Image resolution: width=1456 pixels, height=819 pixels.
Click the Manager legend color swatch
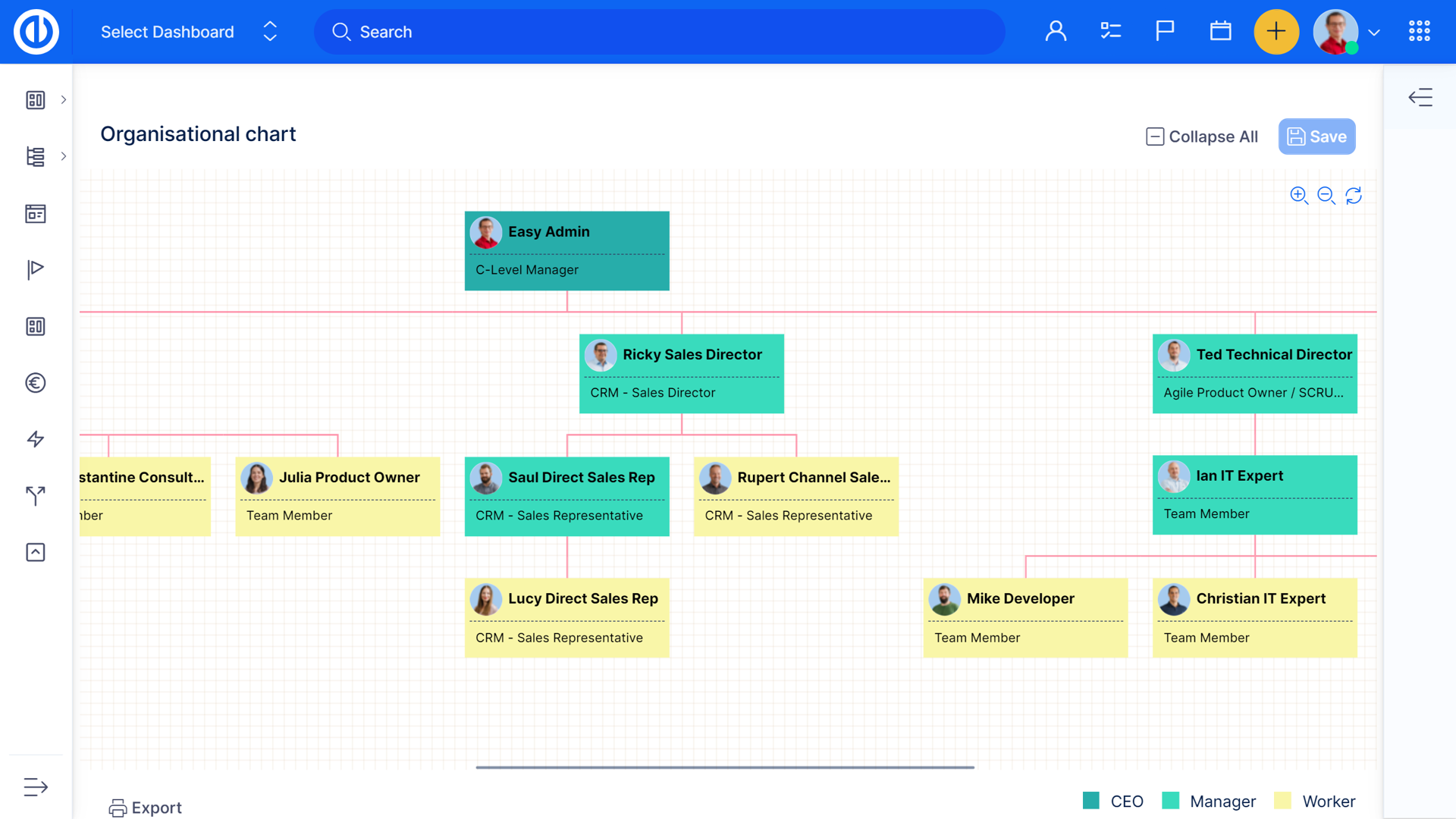click(x=1170, y=801)
